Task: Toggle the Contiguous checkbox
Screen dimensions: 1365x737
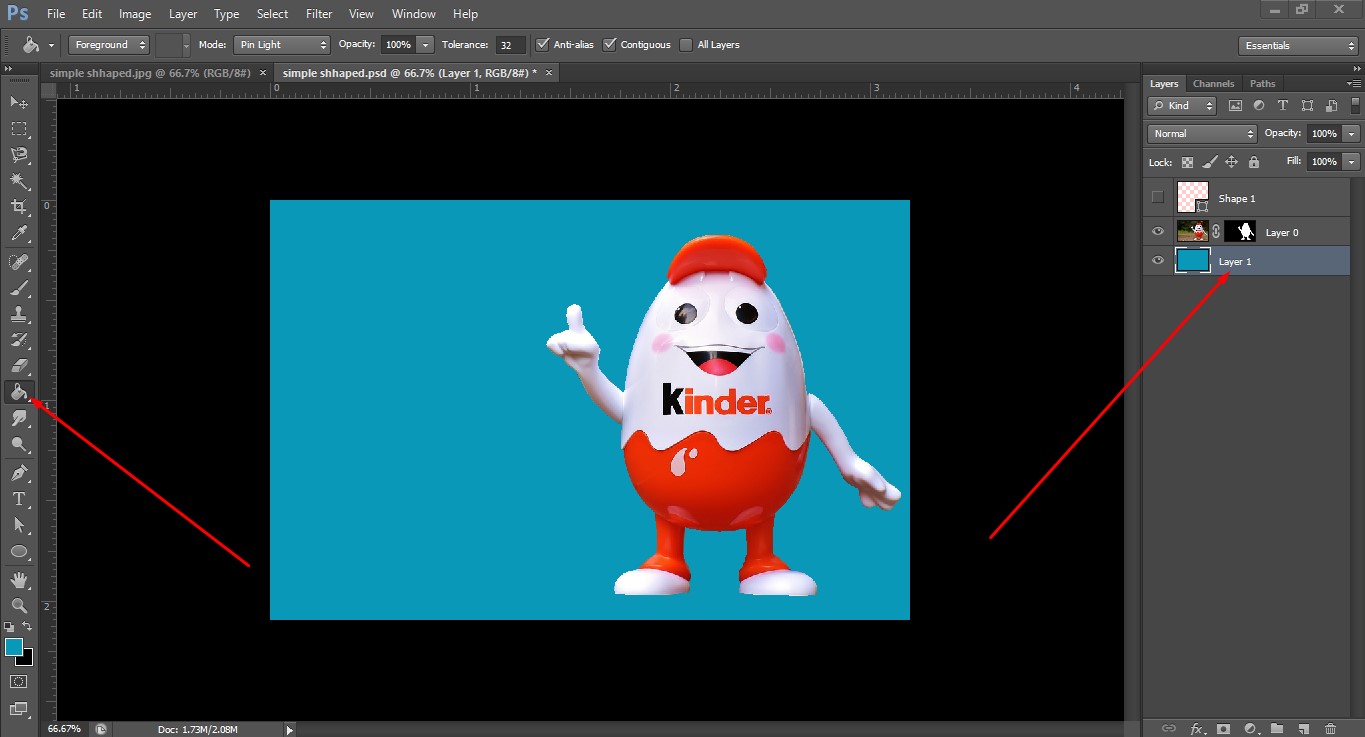Action: [x=610, y=44]
